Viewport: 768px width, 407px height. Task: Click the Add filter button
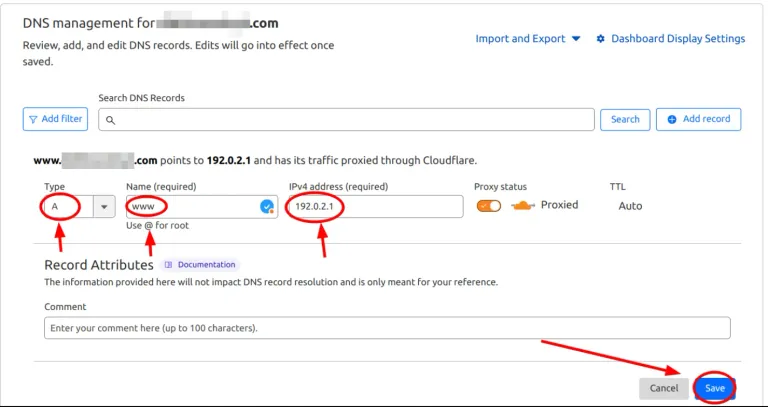(55, 119)
